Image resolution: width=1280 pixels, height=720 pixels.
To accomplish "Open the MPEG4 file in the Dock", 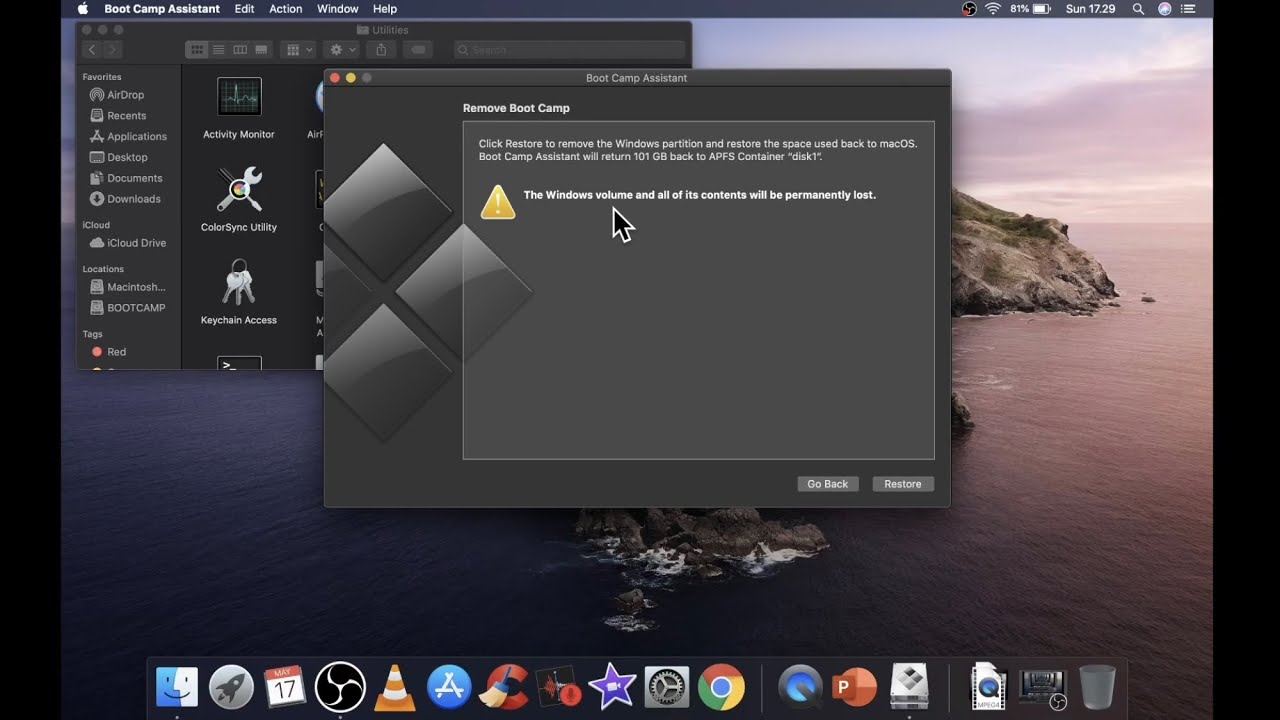I will click(988, 687).
